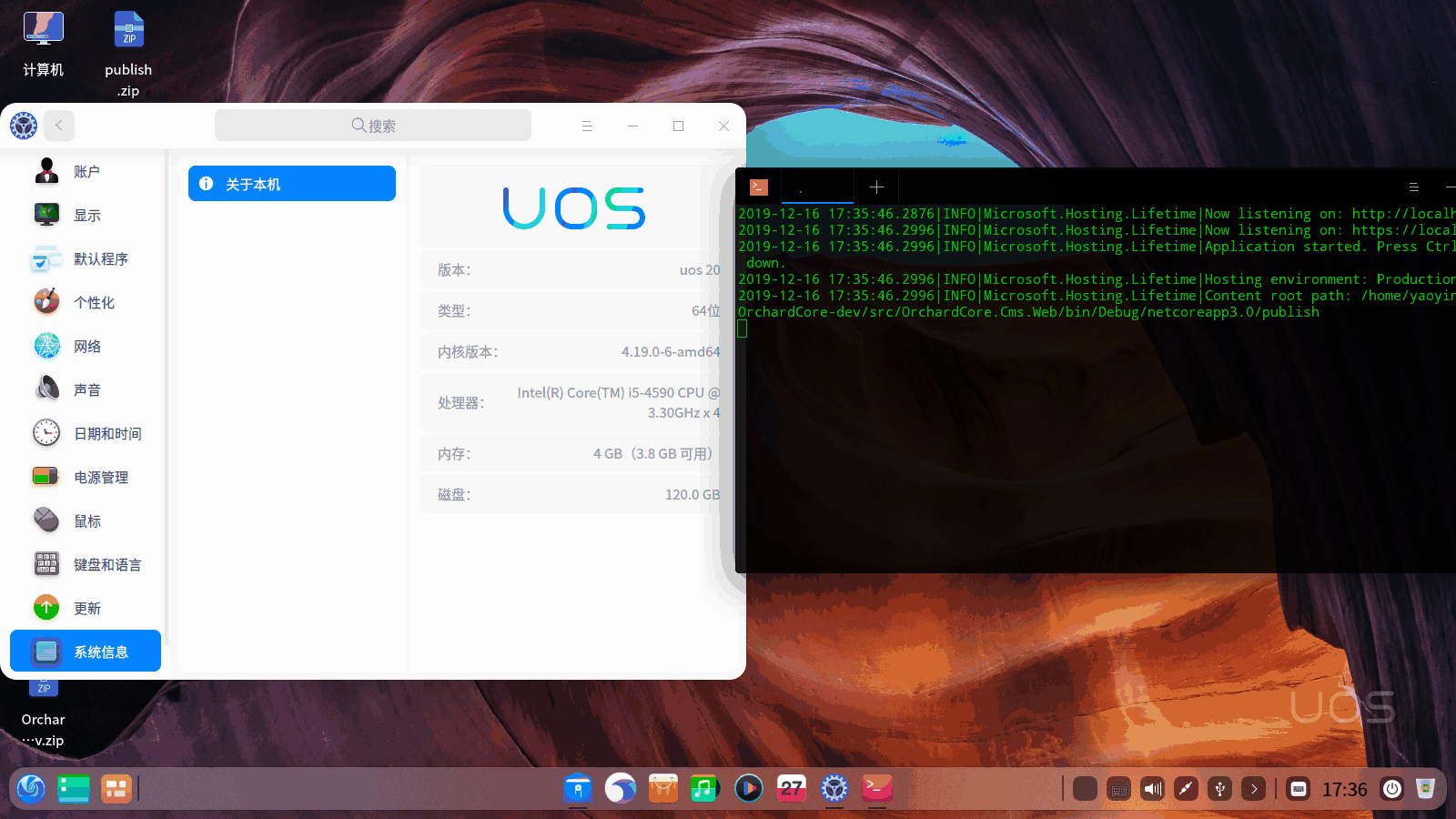Open Control Center gear icon in dock
1456x819 pixels.
click(834, 788)
